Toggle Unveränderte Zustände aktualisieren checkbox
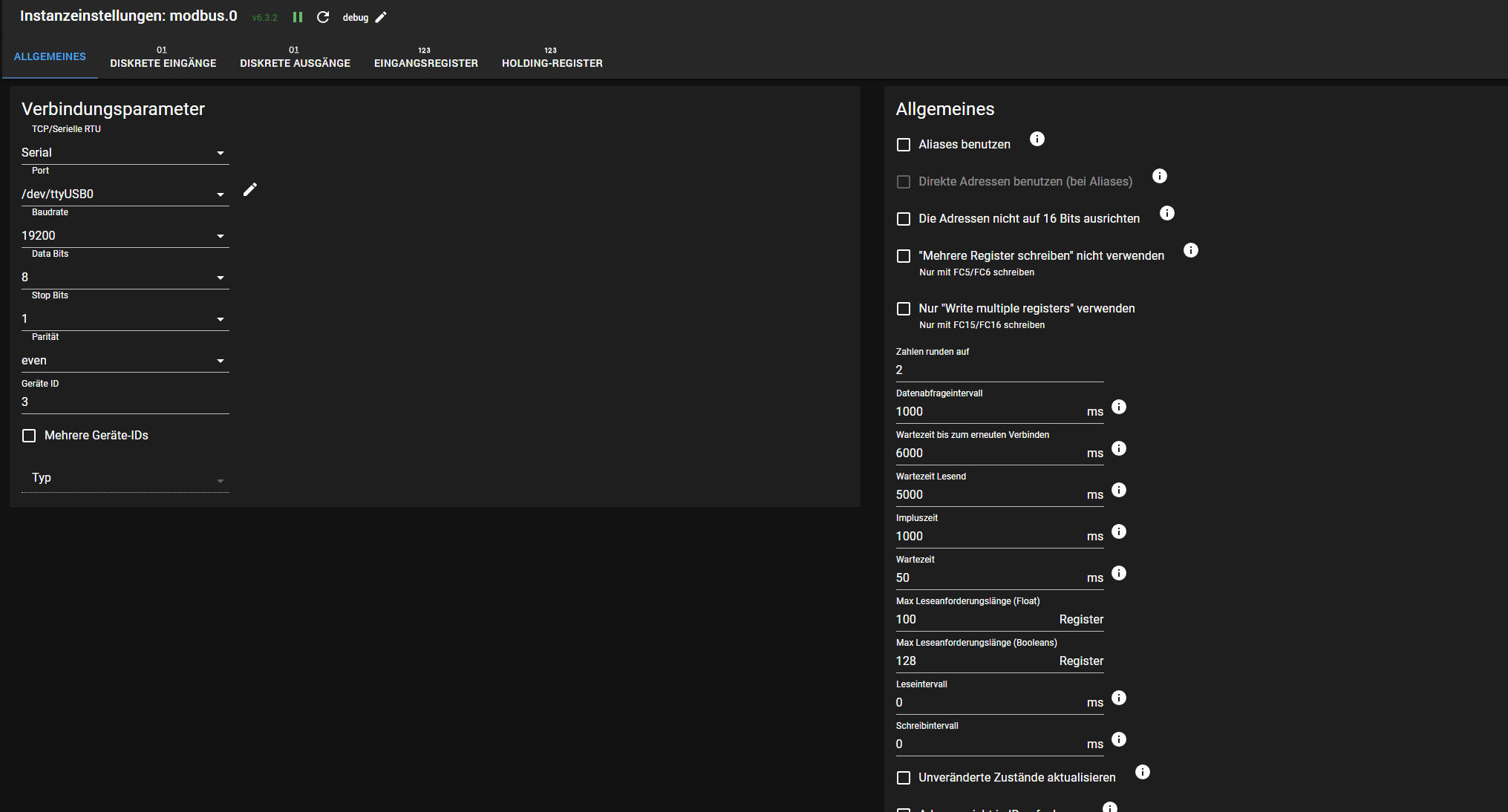The image size is (1508, 812). (904, 778)
